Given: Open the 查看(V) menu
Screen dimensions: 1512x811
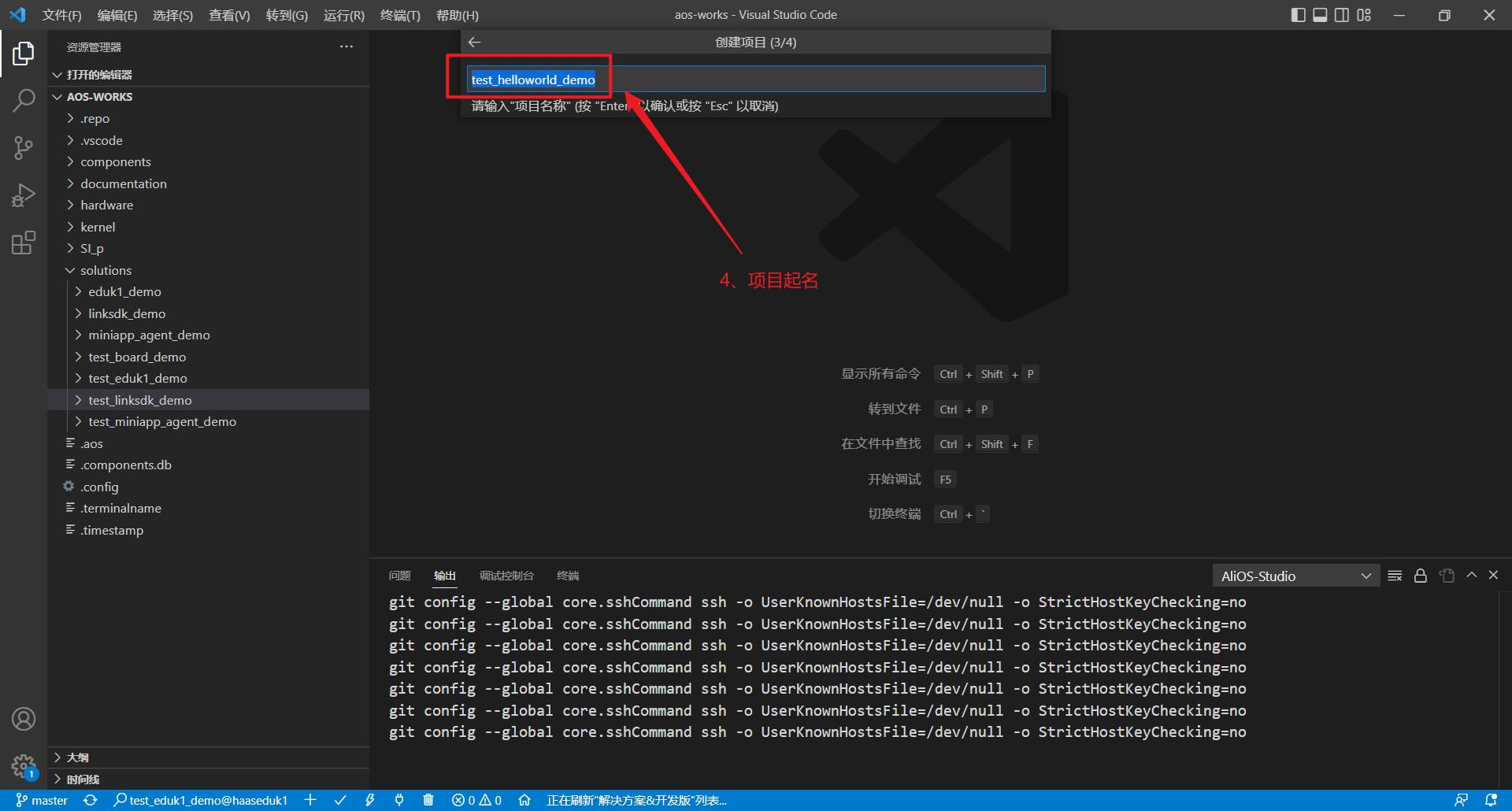Looking at the screenshot, I should point(229,15).
